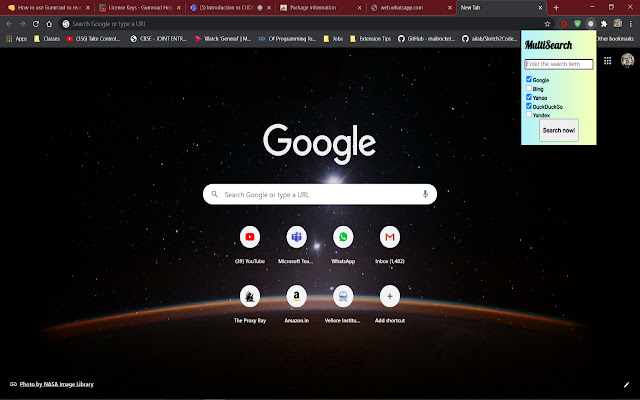Switch to License Keys - Gumroad tab
Viewport: 640px width, 400px height.
click(x=139, y=8)
